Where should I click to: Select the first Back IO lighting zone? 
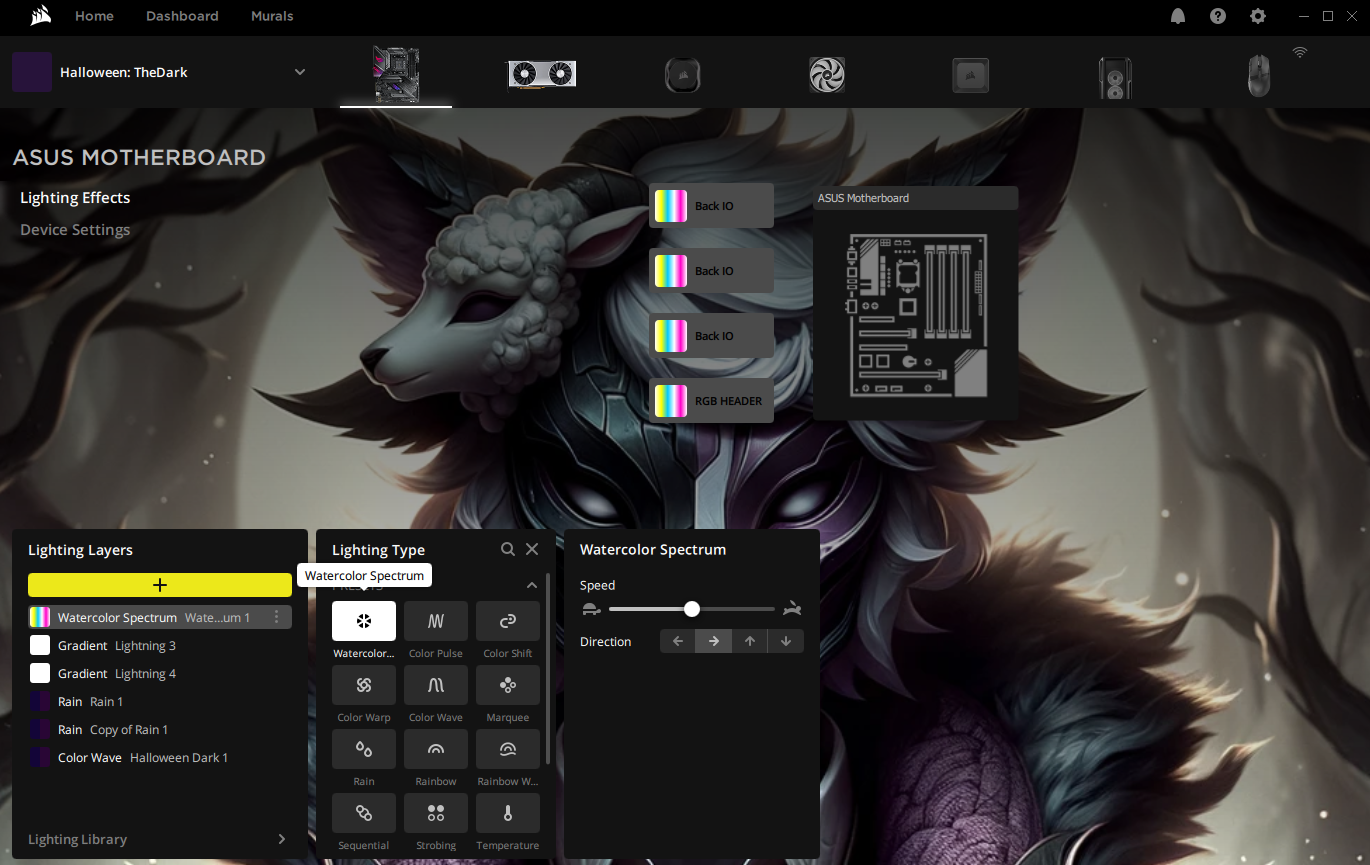711,206
